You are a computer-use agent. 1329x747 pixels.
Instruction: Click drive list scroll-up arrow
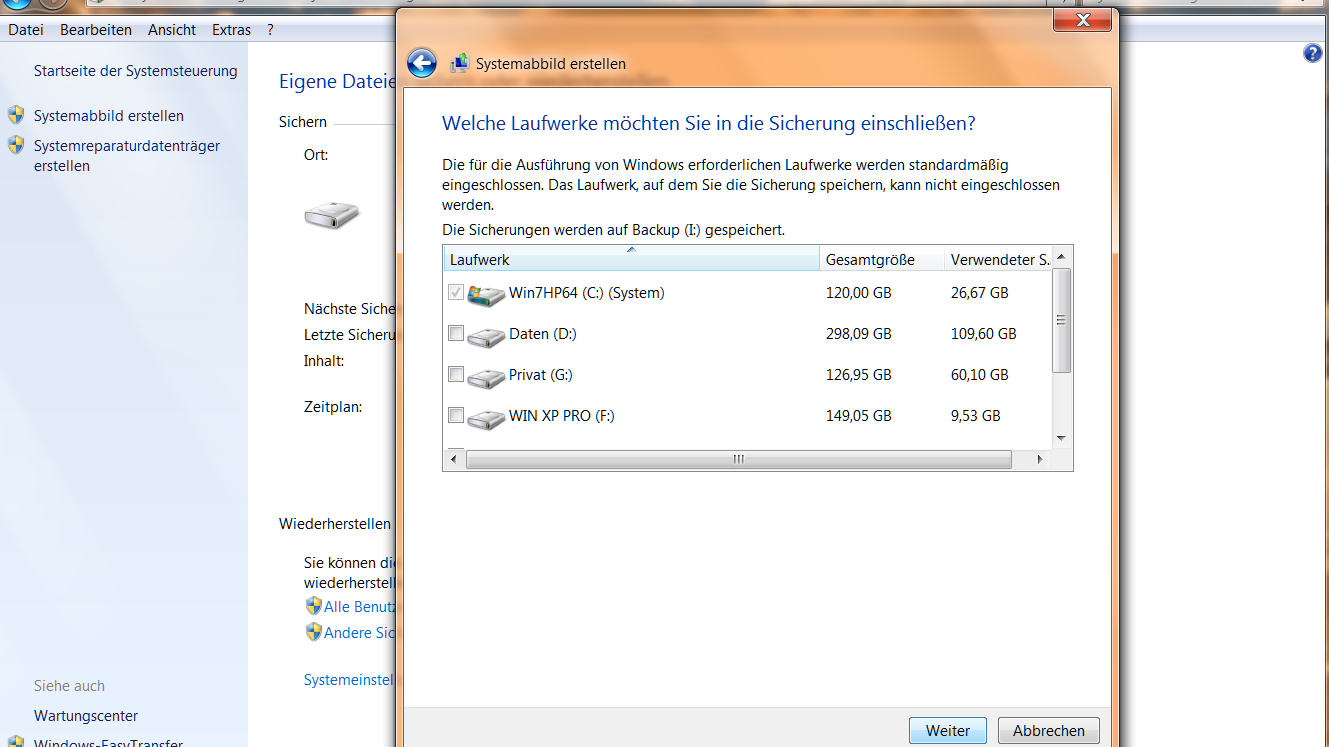pyautogui.click(x=1062, y=258)
